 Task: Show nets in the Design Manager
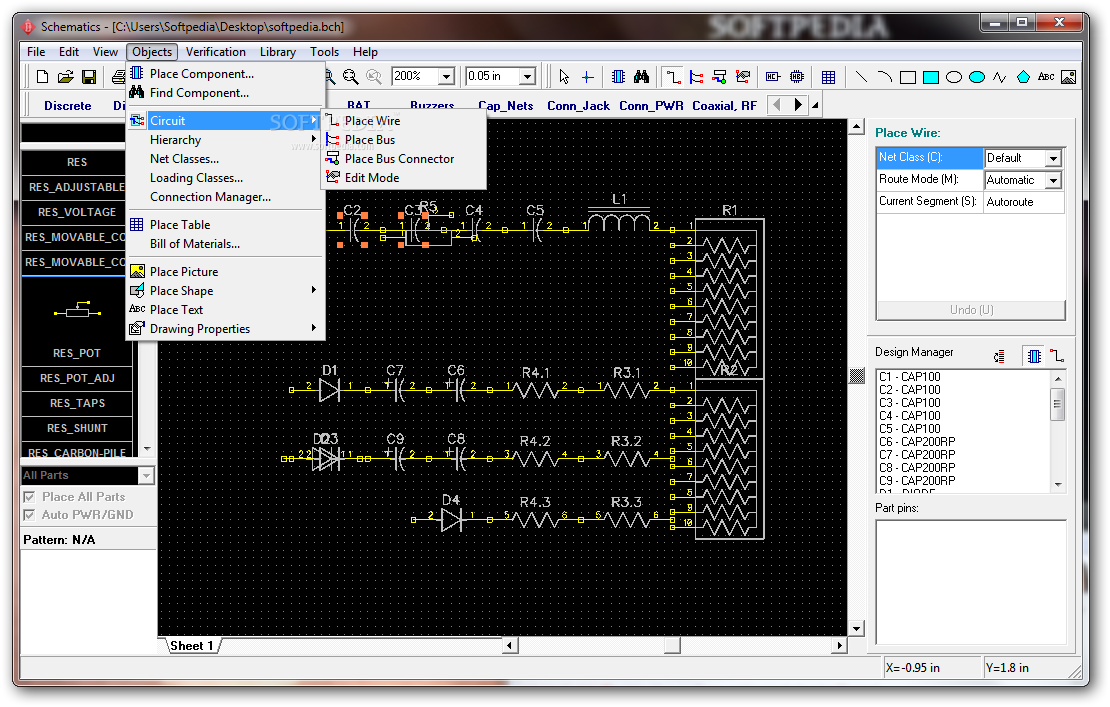point(1057,357)
